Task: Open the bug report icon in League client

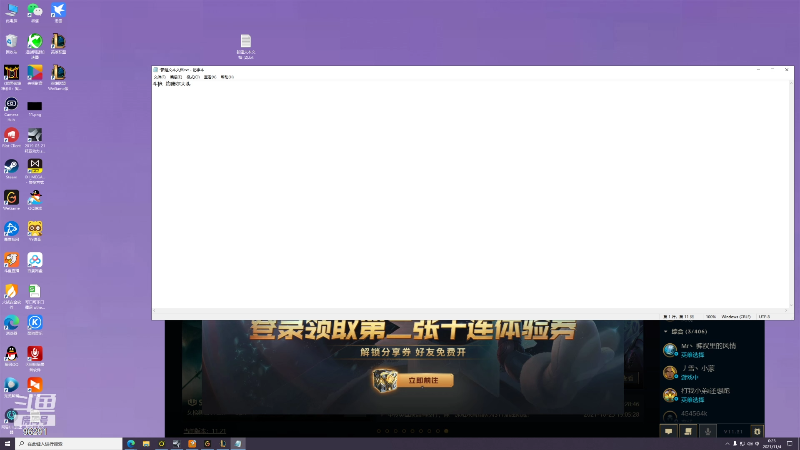Action: [x=757, y=432]
